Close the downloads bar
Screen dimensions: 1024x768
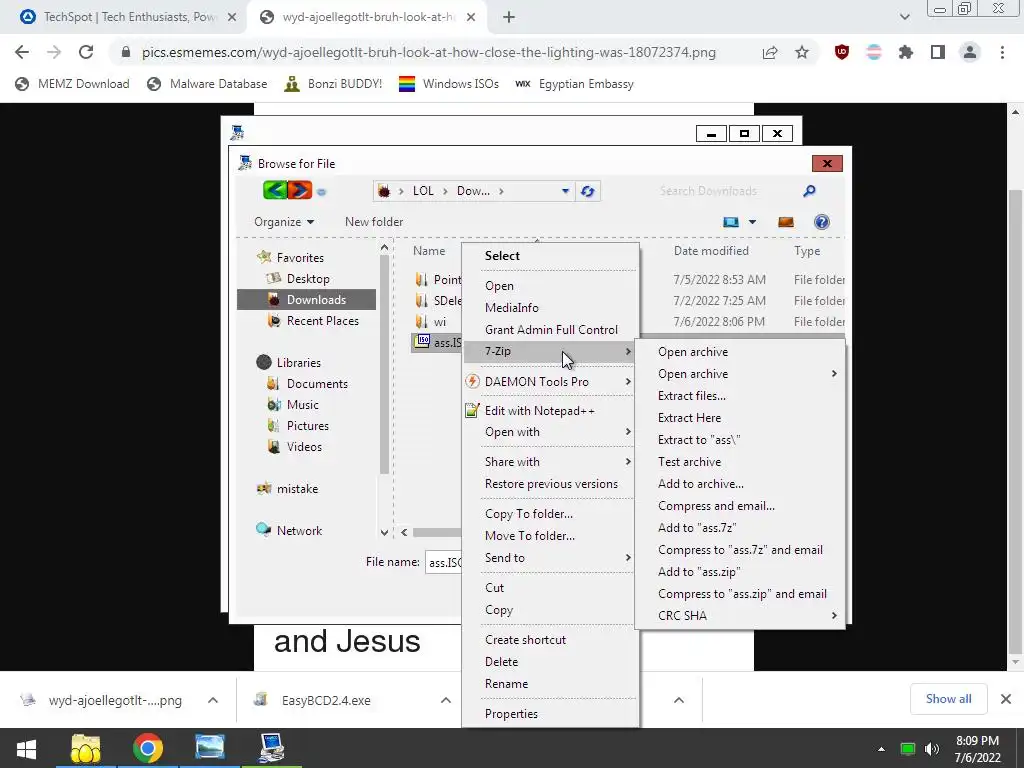pos(1006,699)
